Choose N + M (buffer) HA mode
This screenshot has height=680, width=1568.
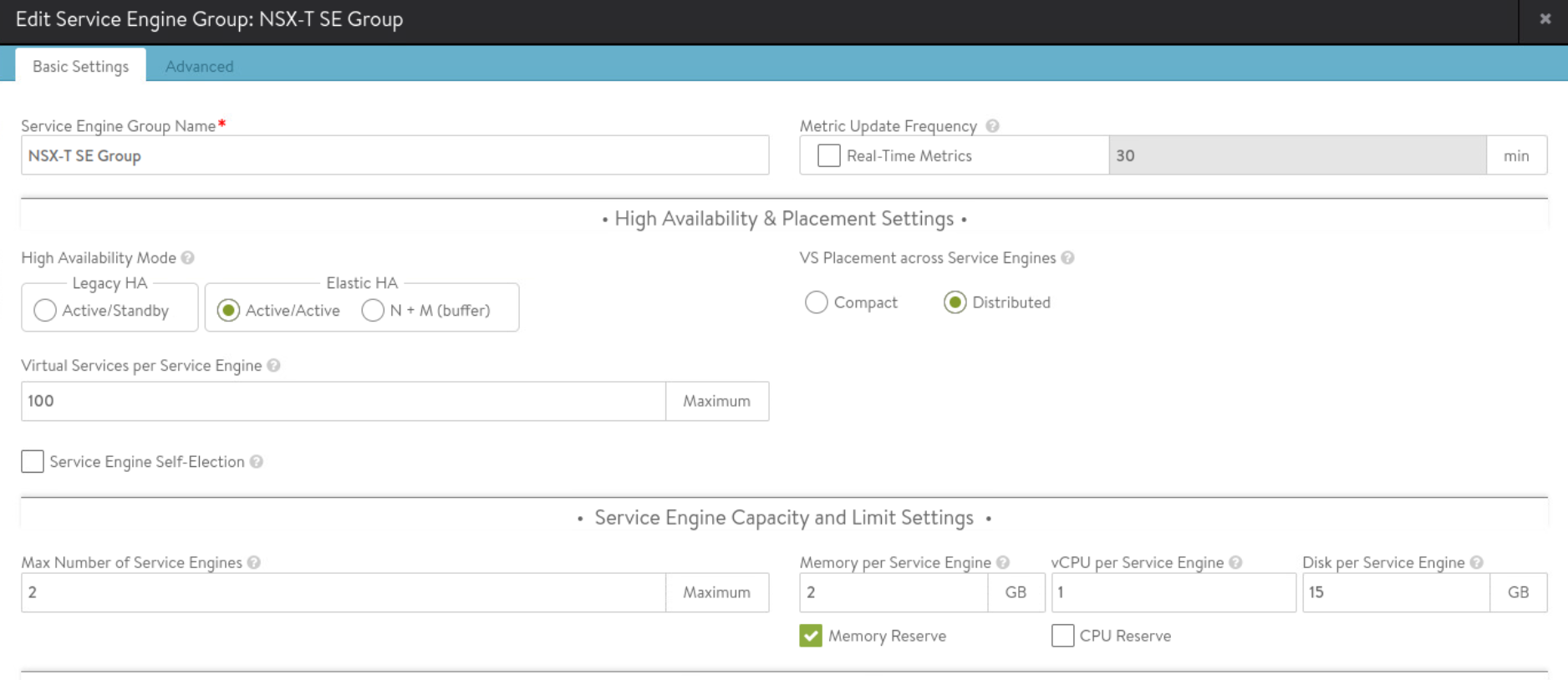click(373, 311)
